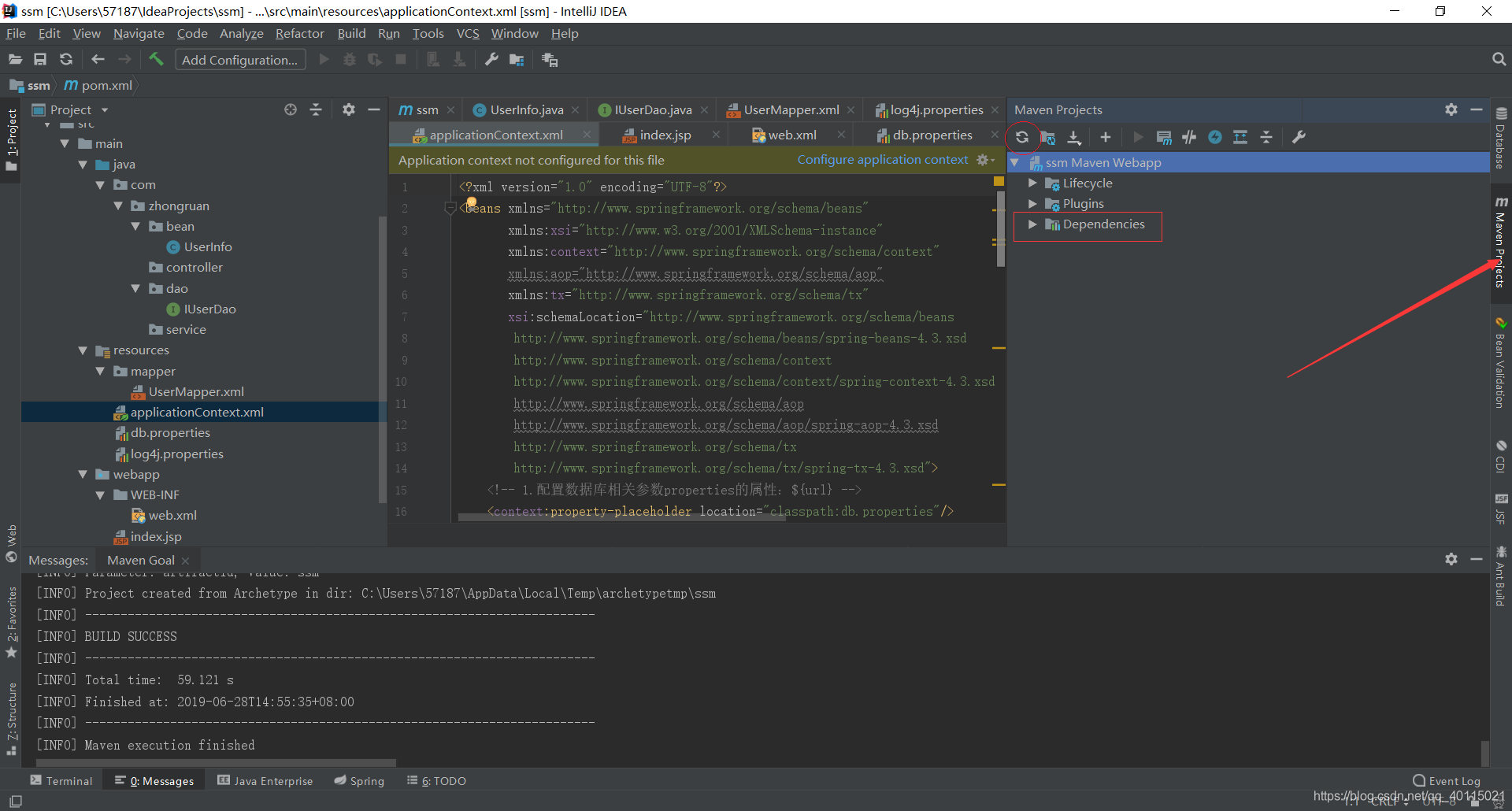Viewport: 1512px width, 811px height.
Task: Open the Terminal tool window
Action: pos(61,780)
